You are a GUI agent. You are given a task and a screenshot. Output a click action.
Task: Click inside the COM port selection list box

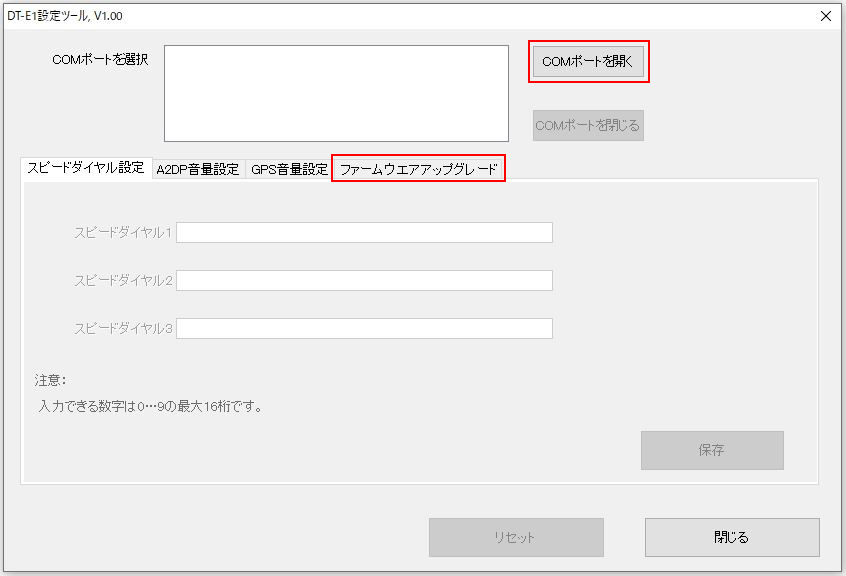click(336, 93)
